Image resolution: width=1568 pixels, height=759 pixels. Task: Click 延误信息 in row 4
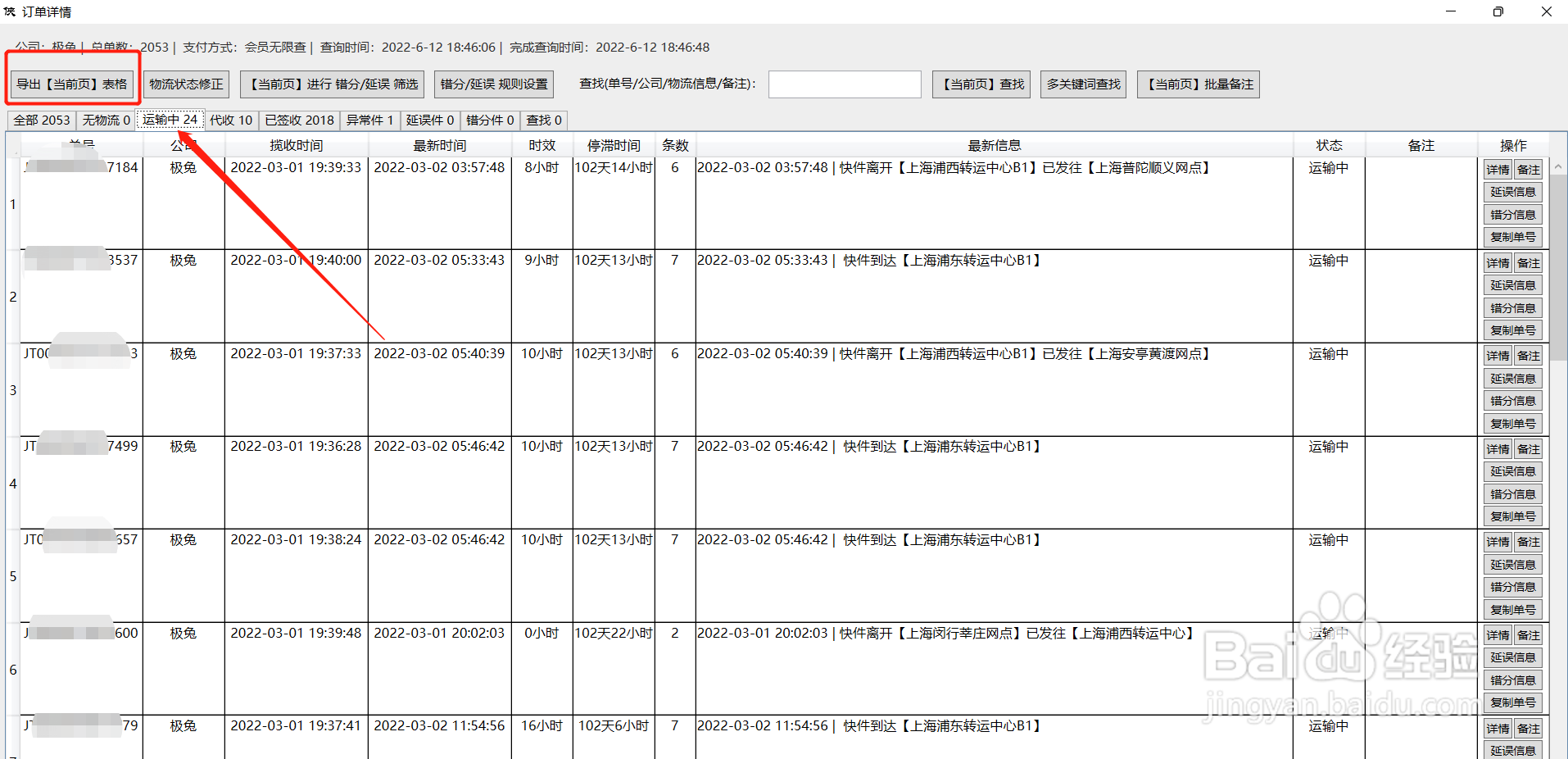point(1513,471)
